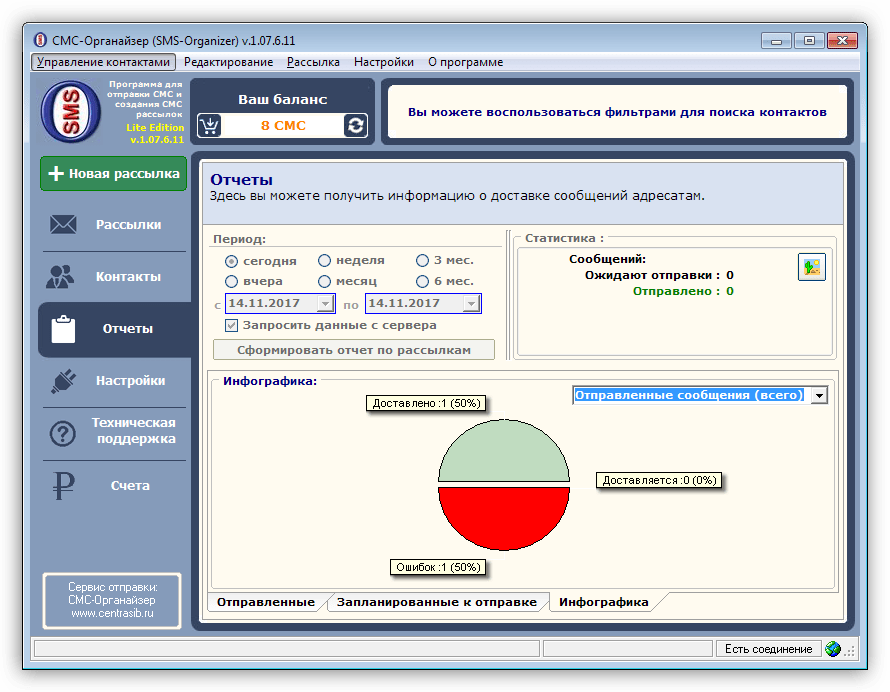Image resolution: width=890 pixels, height=692 pixels.
Task: Select the неделя period radio button
Action: (x=324, y=260)
